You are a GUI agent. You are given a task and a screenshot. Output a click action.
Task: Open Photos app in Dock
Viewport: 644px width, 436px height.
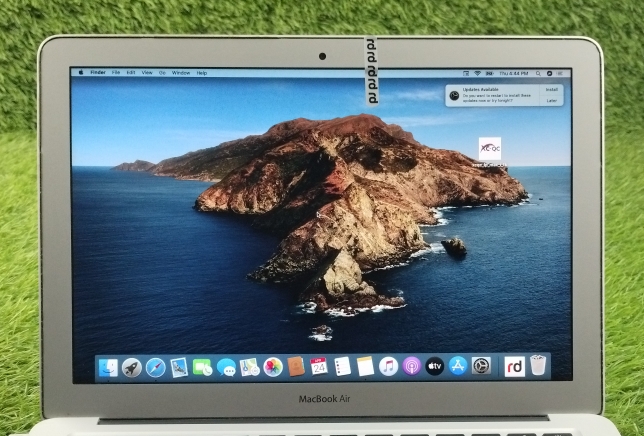(x=273, y=367)
